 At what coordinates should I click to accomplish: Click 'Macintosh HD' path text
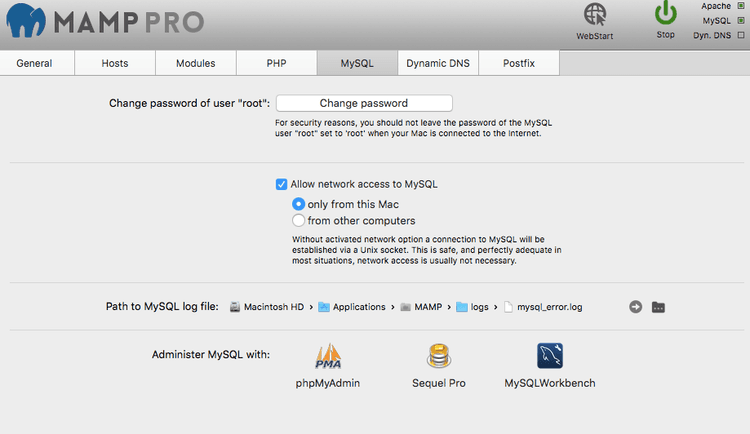point(274,307)
